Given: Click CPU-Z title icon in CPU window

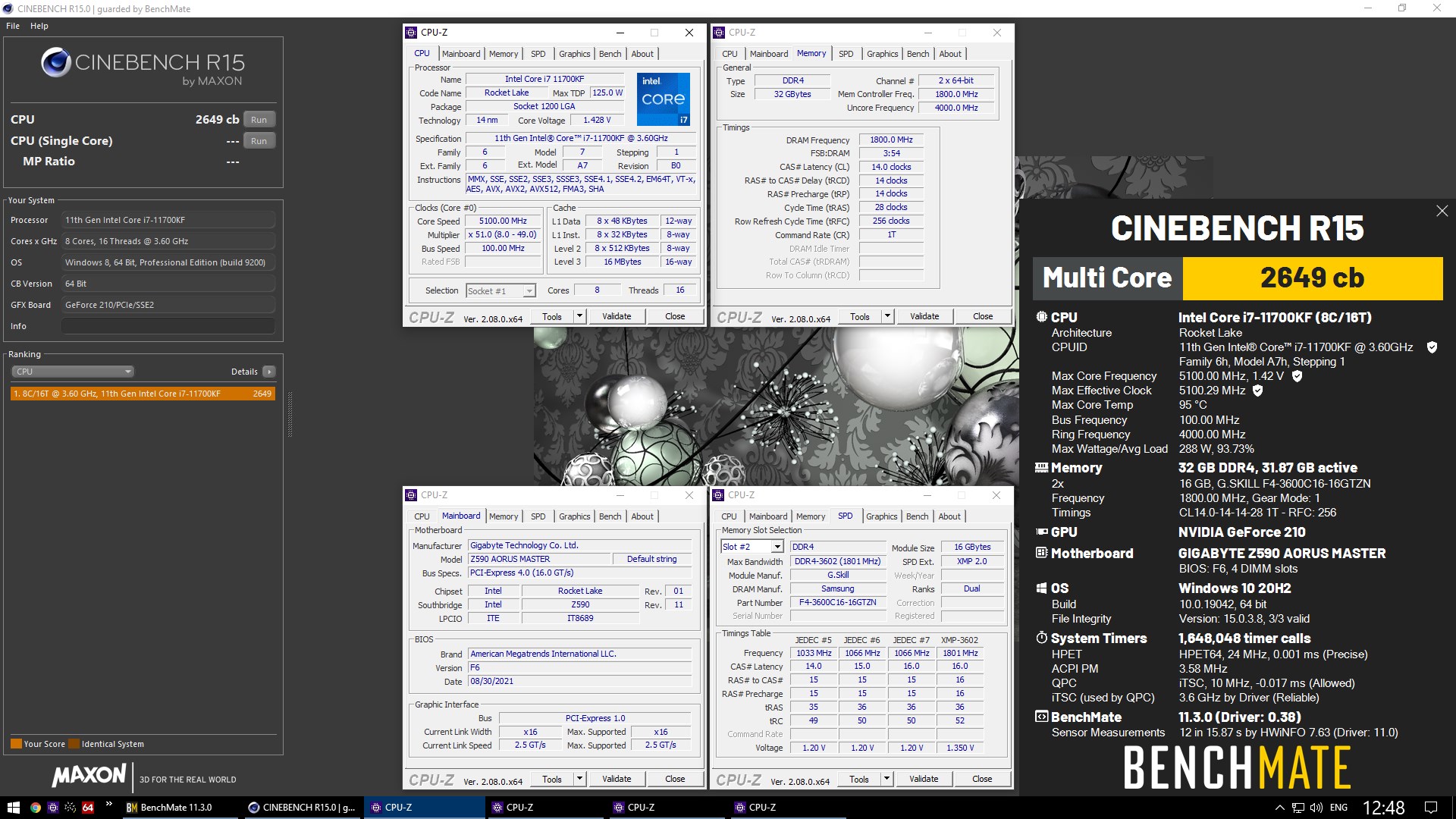Looking at the screenshot, I should 411,33.
